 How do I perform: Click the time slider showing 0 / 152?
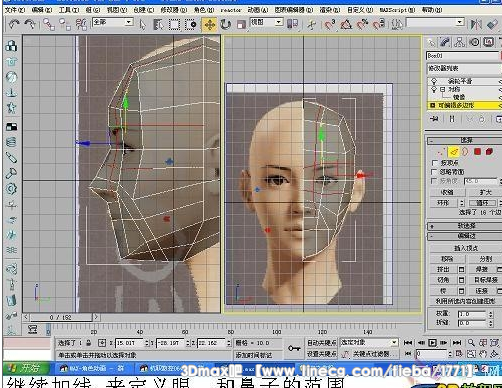pyautogui.click(x=60, y=317)
